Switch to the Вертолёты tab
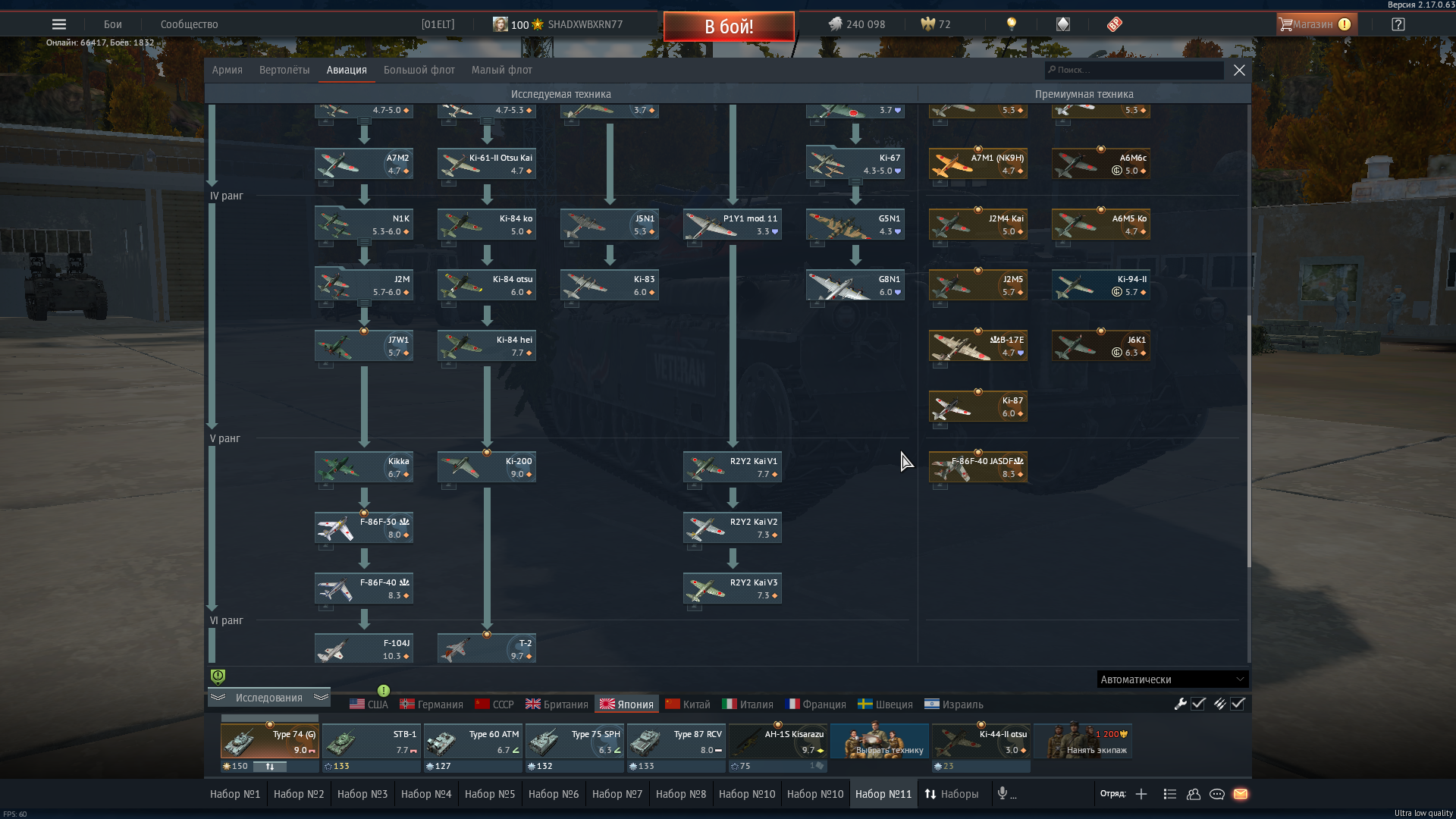 [x=284, y=70]
